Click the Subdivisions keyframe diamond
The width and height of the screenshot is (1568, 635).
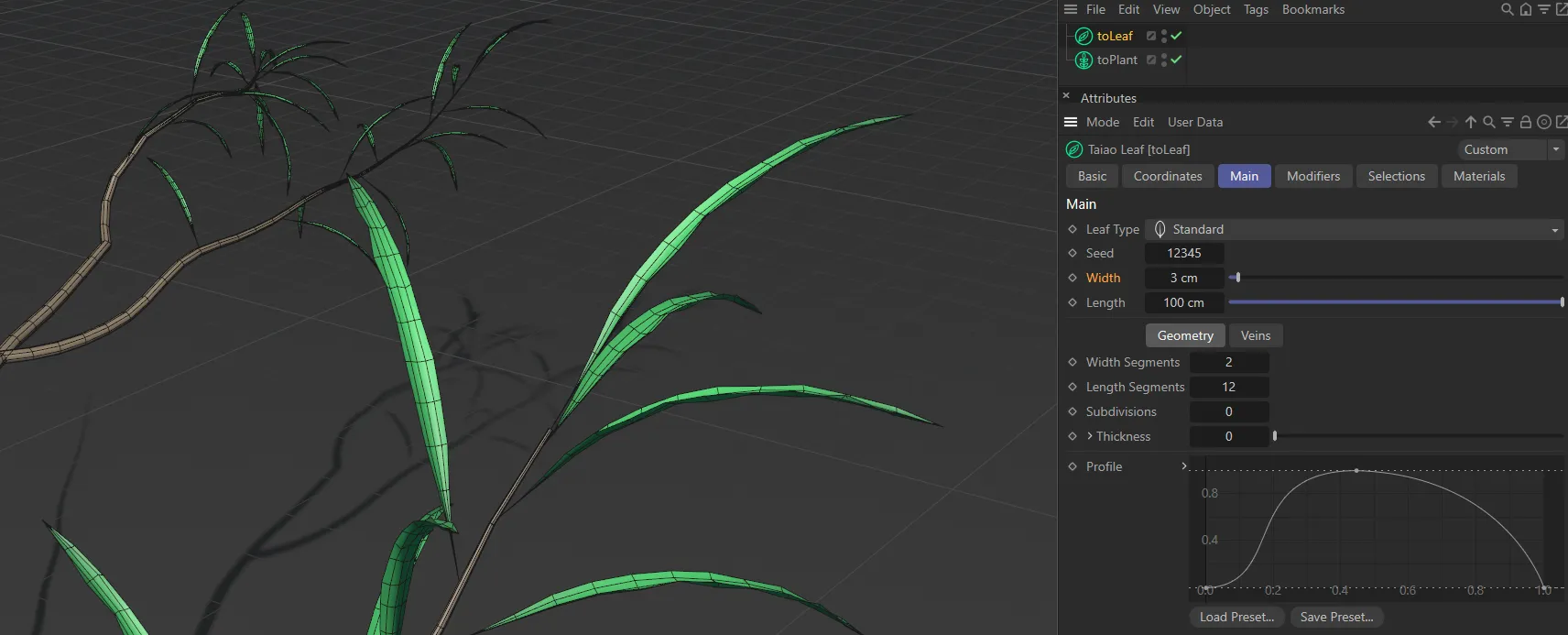(1073, 411)
